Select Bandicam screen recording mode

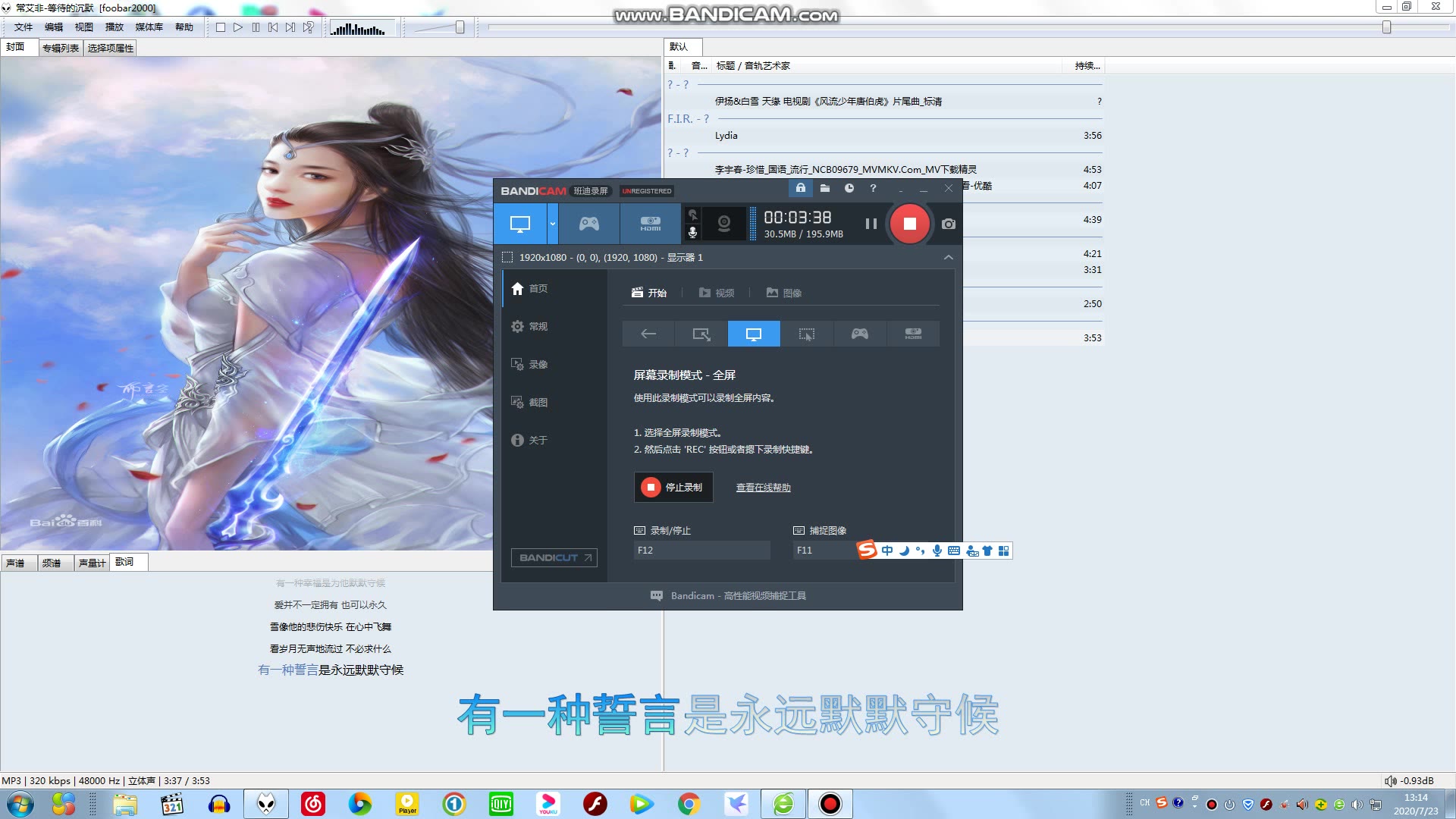coord(520,224)
